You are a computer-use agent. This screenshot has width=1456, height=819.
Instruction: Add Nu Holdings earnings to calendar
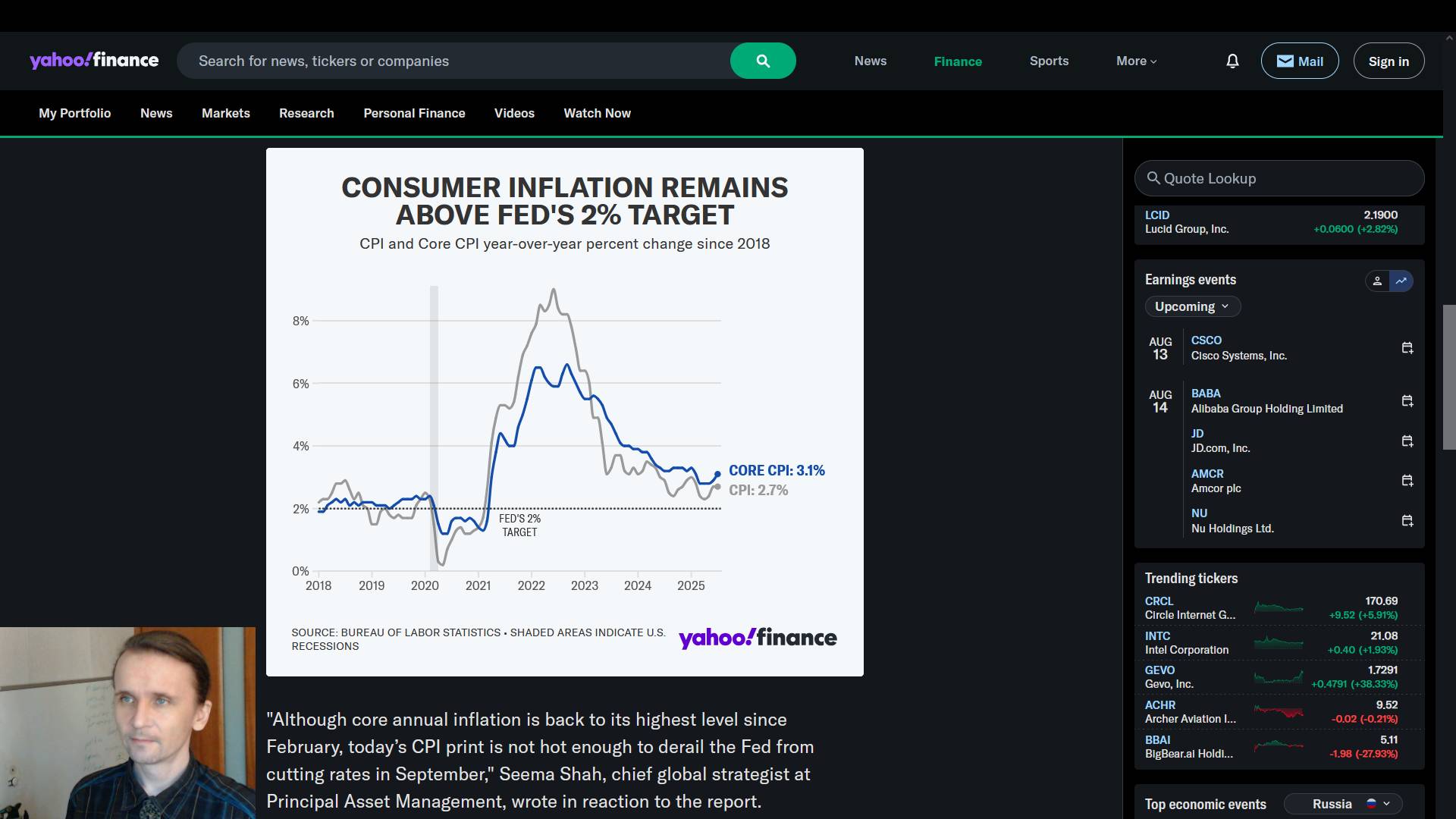coord(1407,521)
